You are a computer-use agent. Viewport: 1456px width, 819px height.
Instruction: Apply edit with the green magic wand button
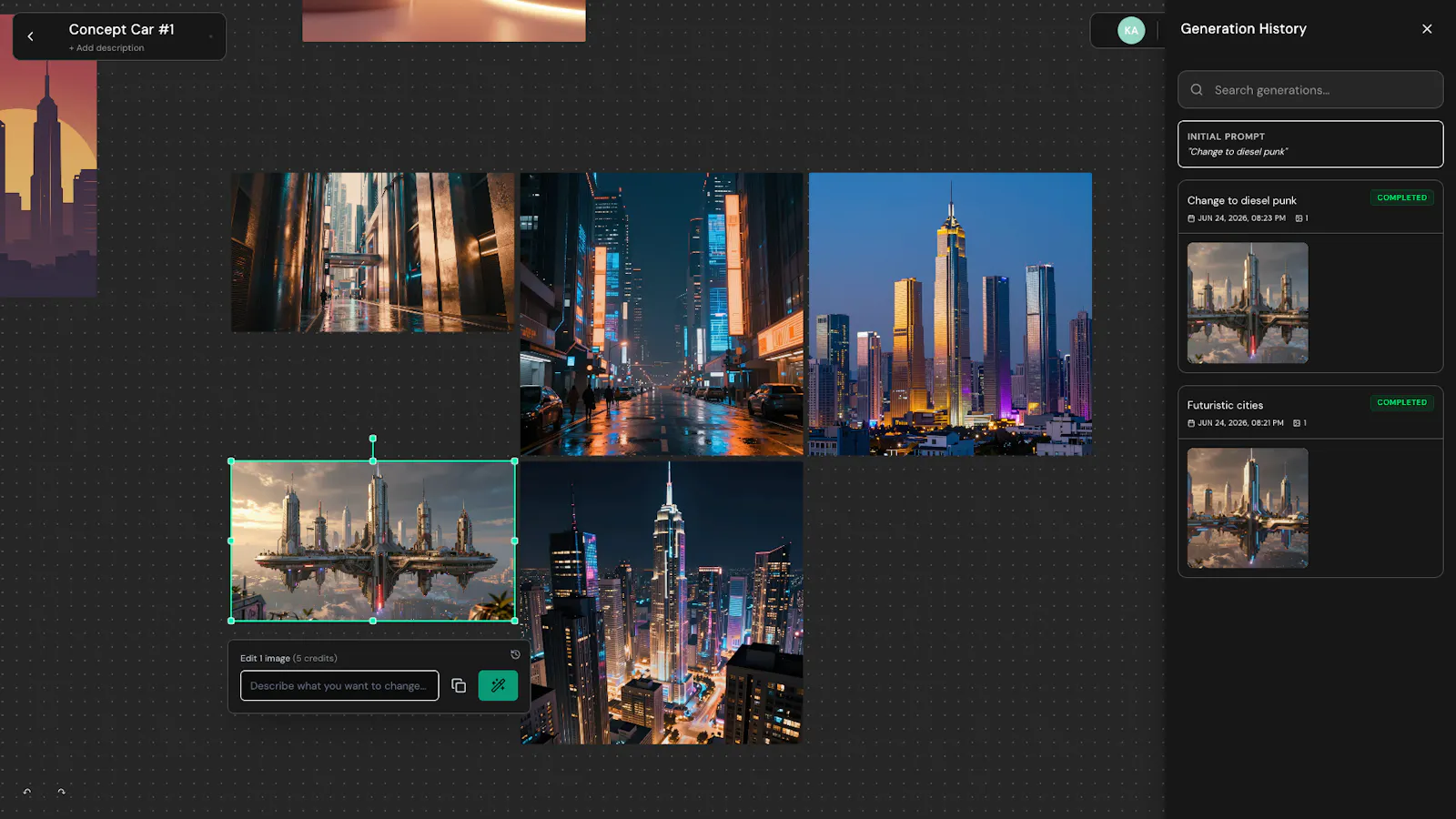coord(498,685)
